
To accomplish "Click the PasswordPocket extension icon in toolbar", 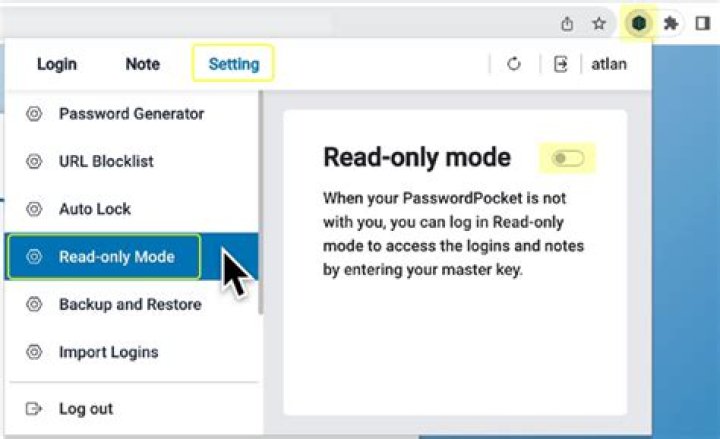I will coord(639,23).
